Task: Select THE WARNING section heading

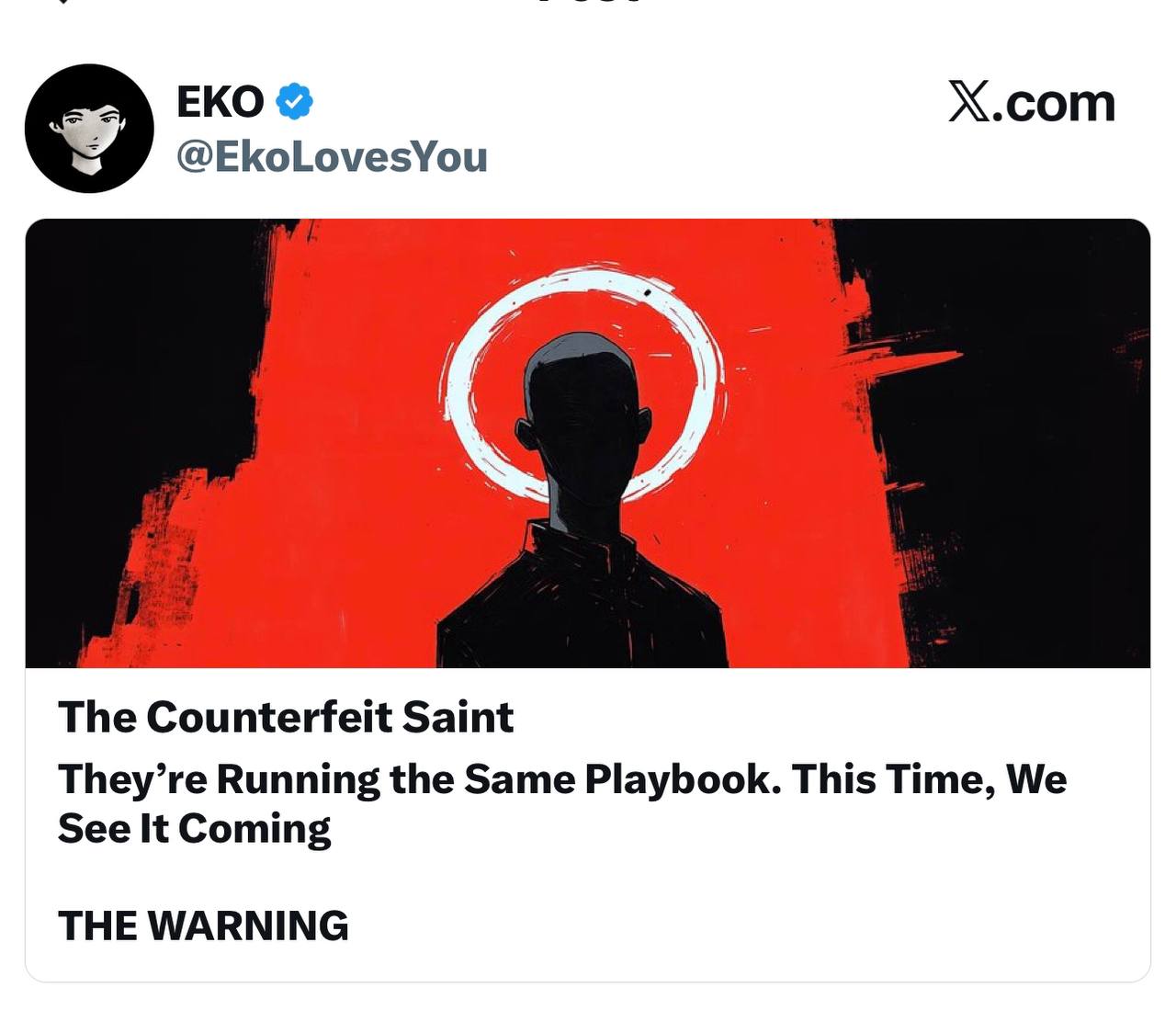Action: 203,925
